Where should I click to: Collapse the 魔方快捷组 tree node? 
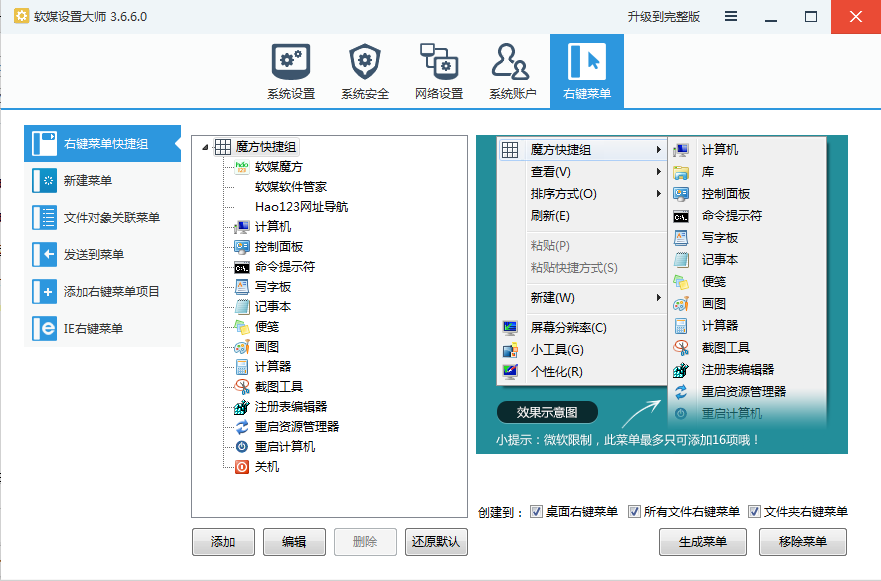(x=205, y=147)
